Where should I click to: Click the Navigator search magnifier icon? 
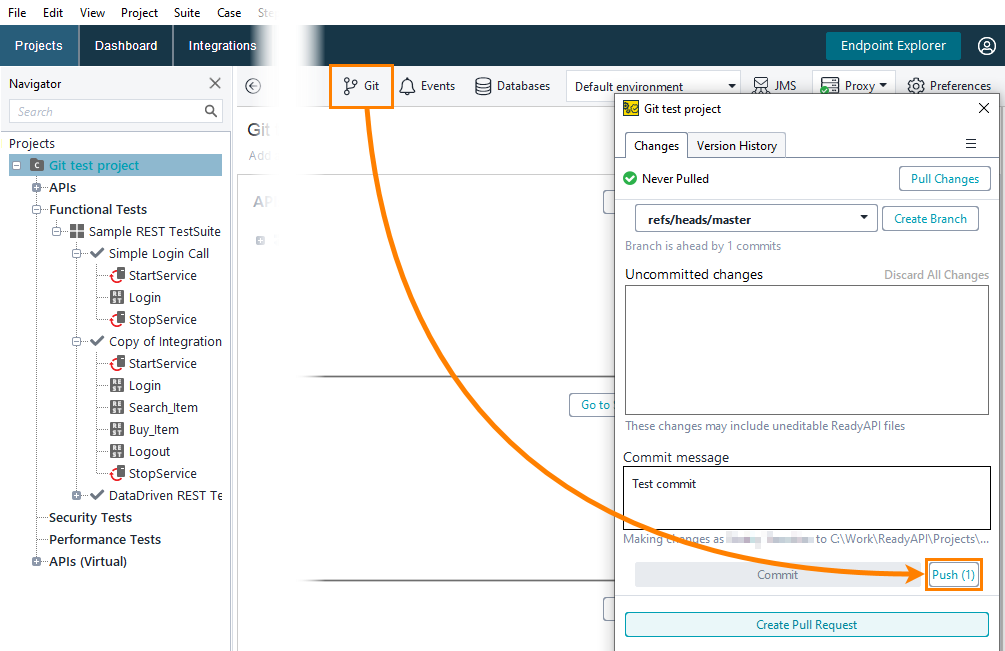[x=209, y=111]
